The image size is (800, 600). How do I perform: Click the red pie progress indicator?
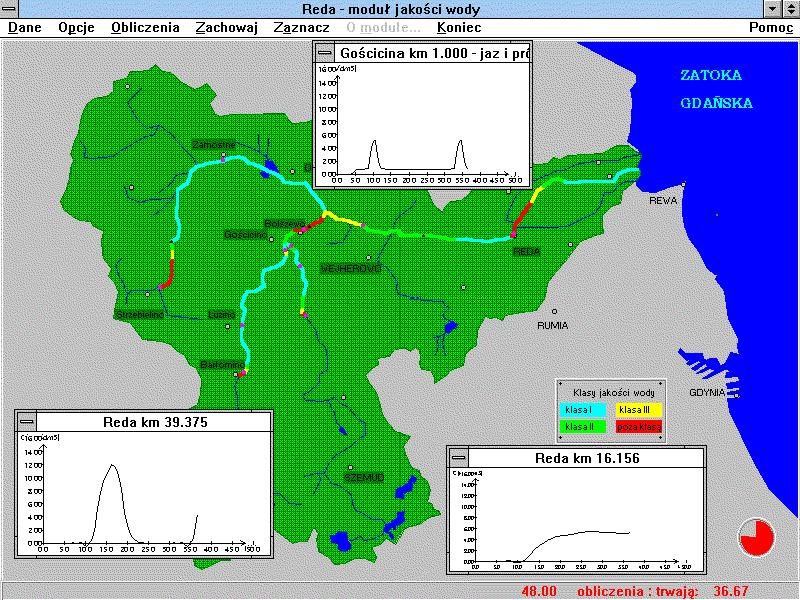coord(757,537)
